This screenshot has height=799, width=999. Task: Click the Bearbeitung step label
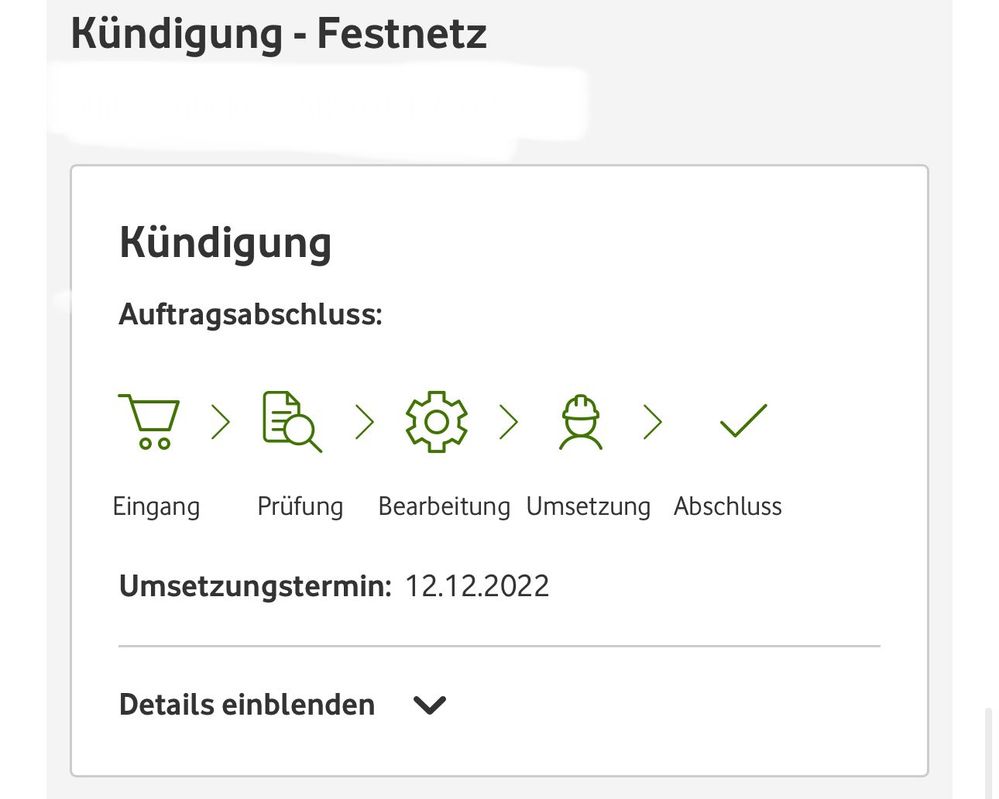pos(444,506)
